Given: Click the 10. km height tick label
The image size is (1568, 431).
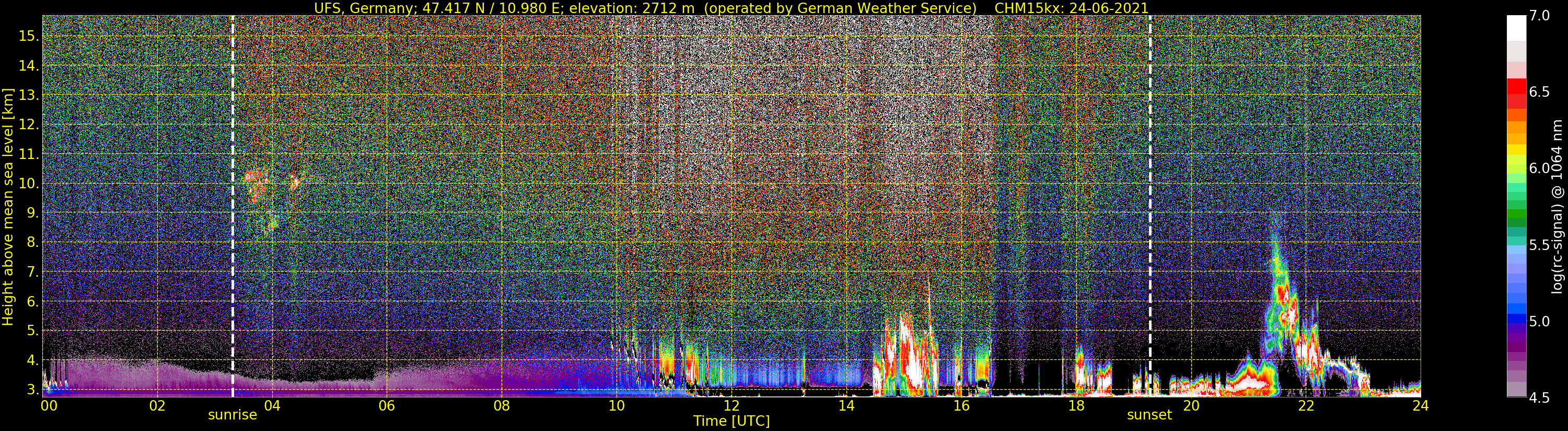Looking at the screenshot, I should [29, 184].
